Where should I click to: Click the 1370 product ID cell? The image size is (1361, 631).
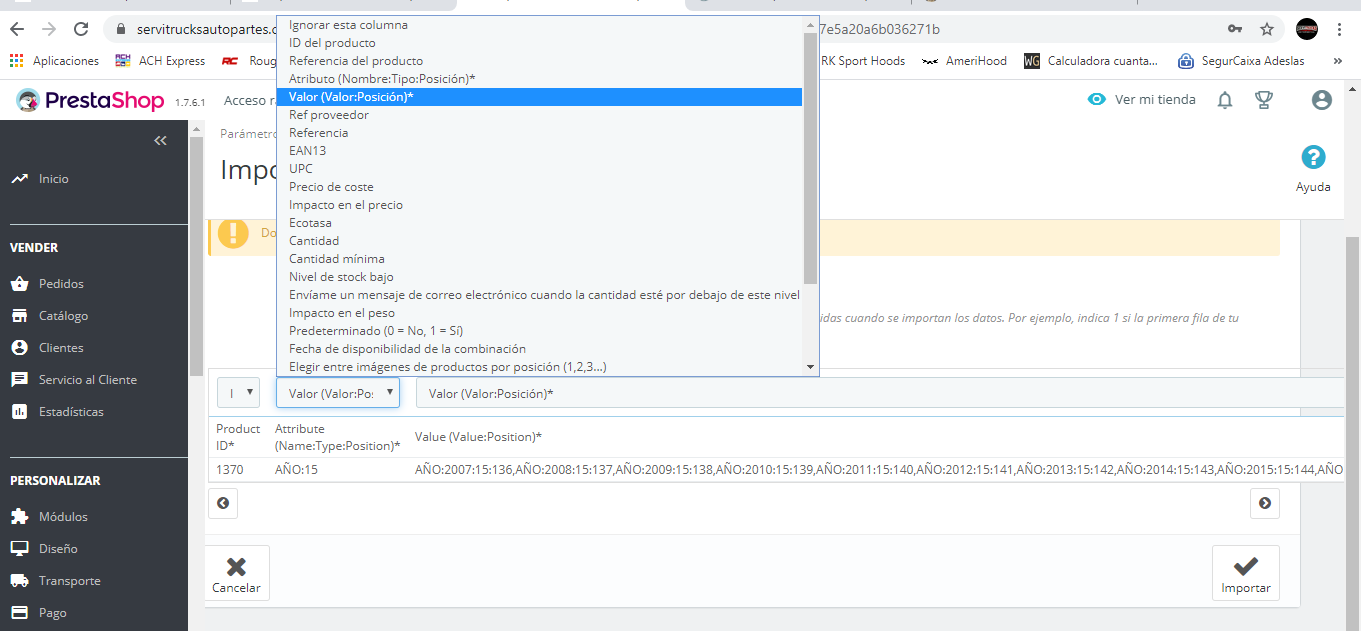click(230, 469)
